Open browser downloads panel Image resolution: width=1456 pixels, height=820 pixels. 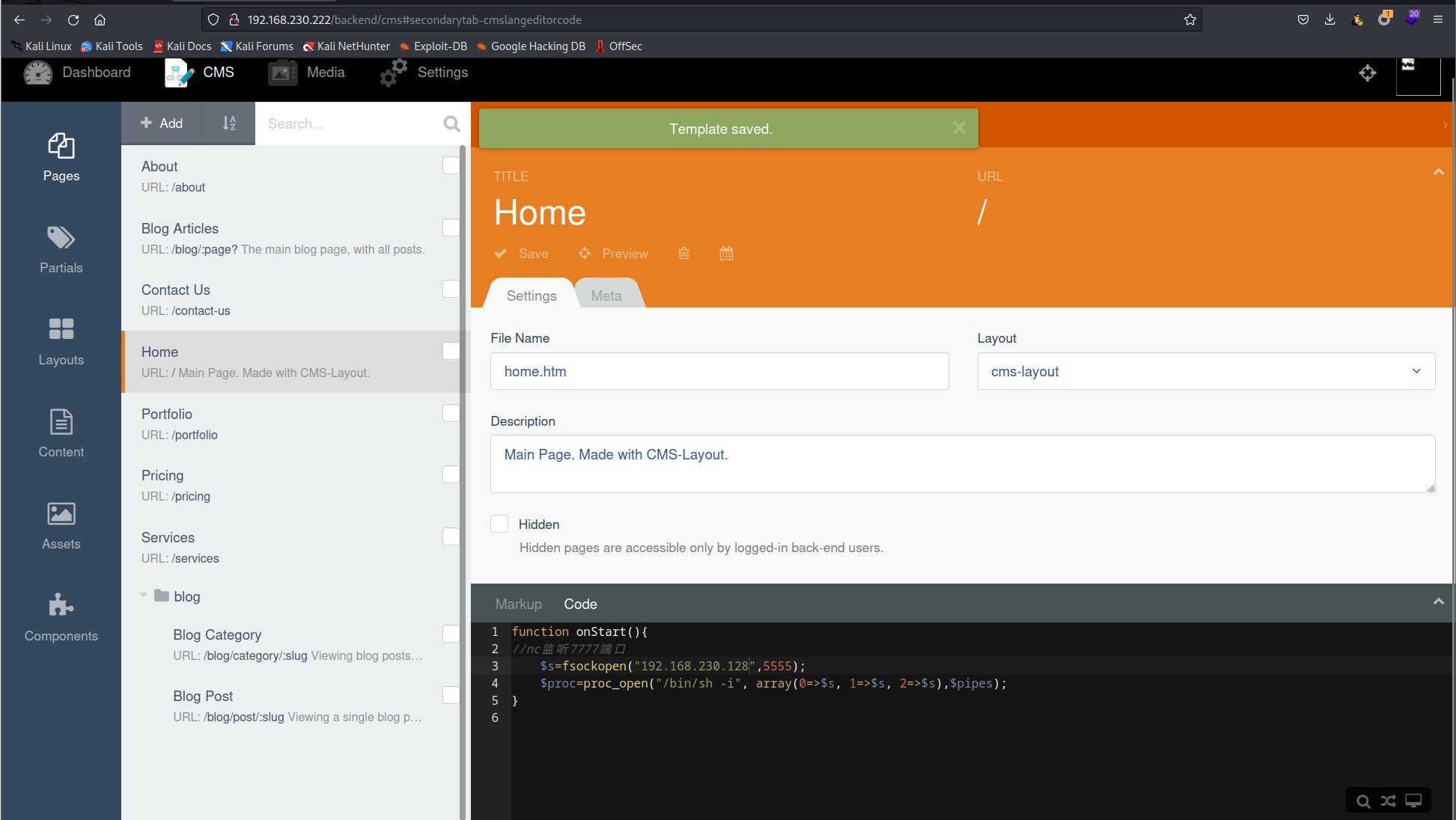coord(1329,19)
